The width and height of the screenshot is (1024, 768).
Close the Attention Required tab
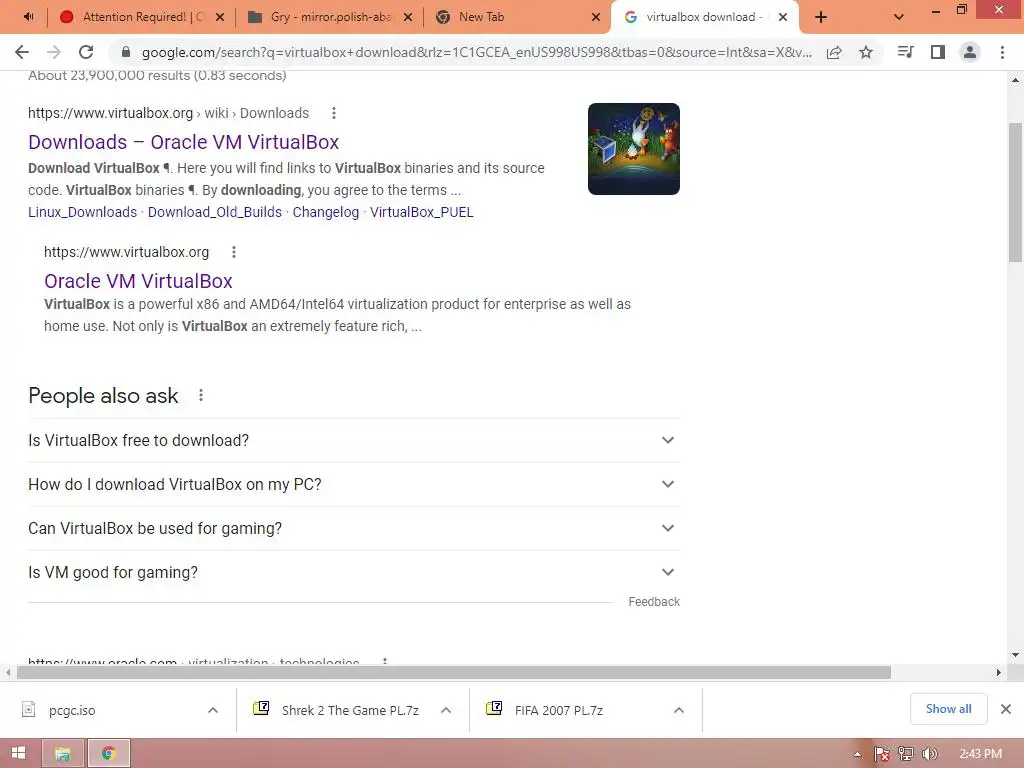coord(220,17)
